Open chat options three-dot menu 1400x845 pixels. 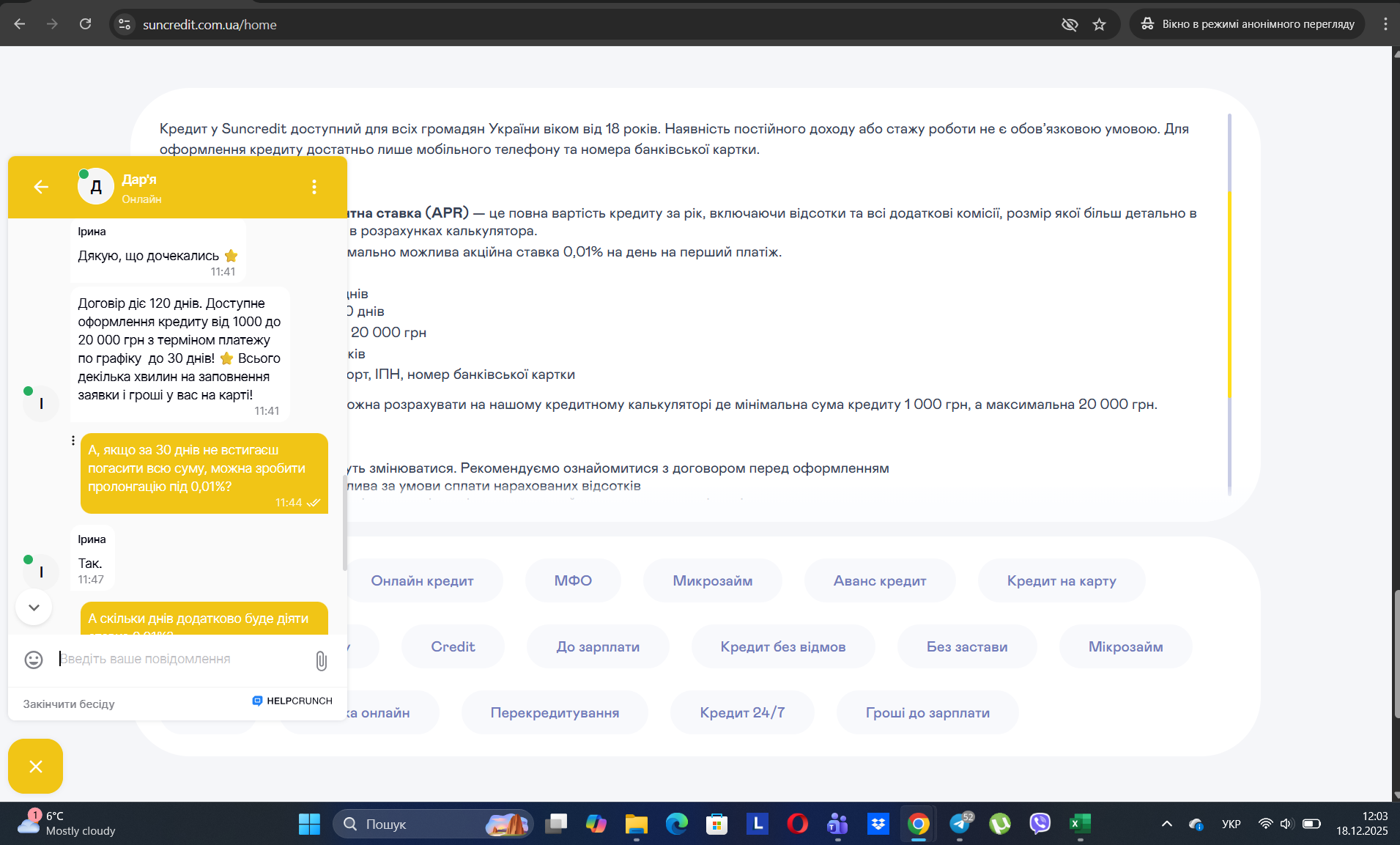(314, 188)
